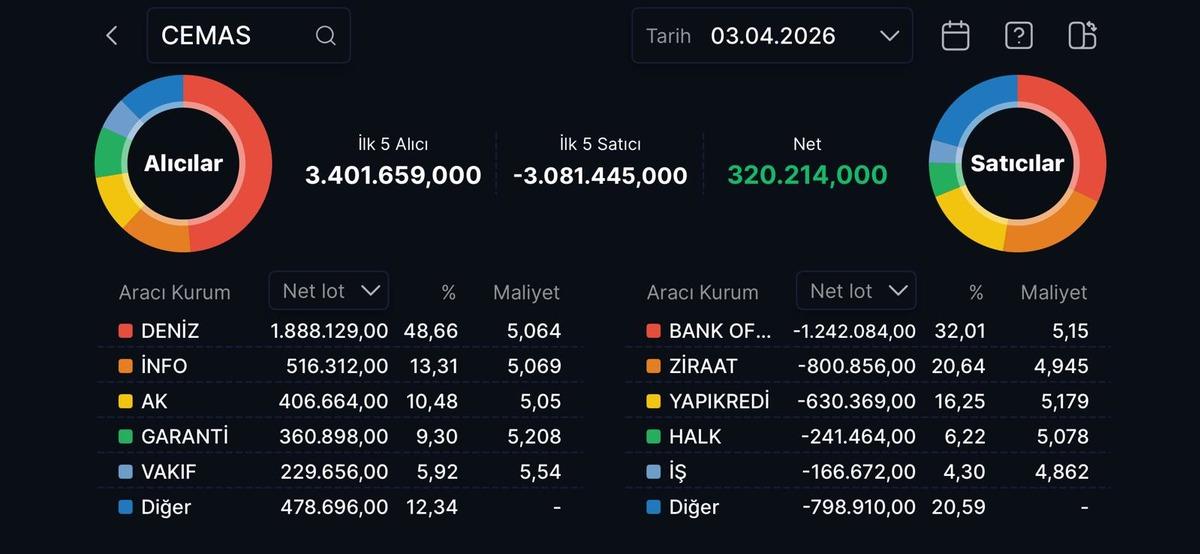The image size is (1200, 554).
Task: Select the BANK OF... seller row
Action: pos(866,331)
